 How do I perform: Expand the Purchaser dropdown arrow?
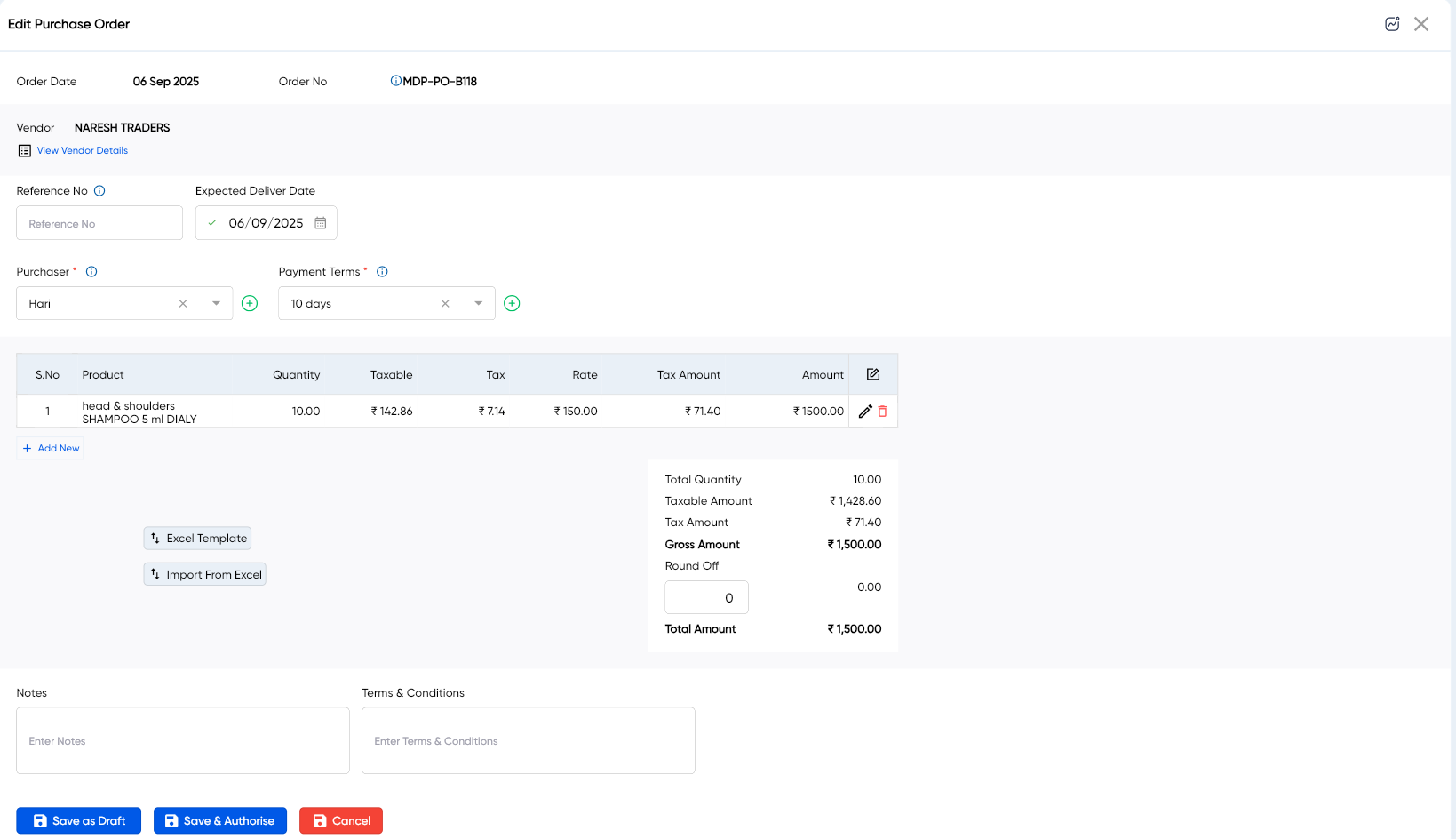(x=216, y=303)
